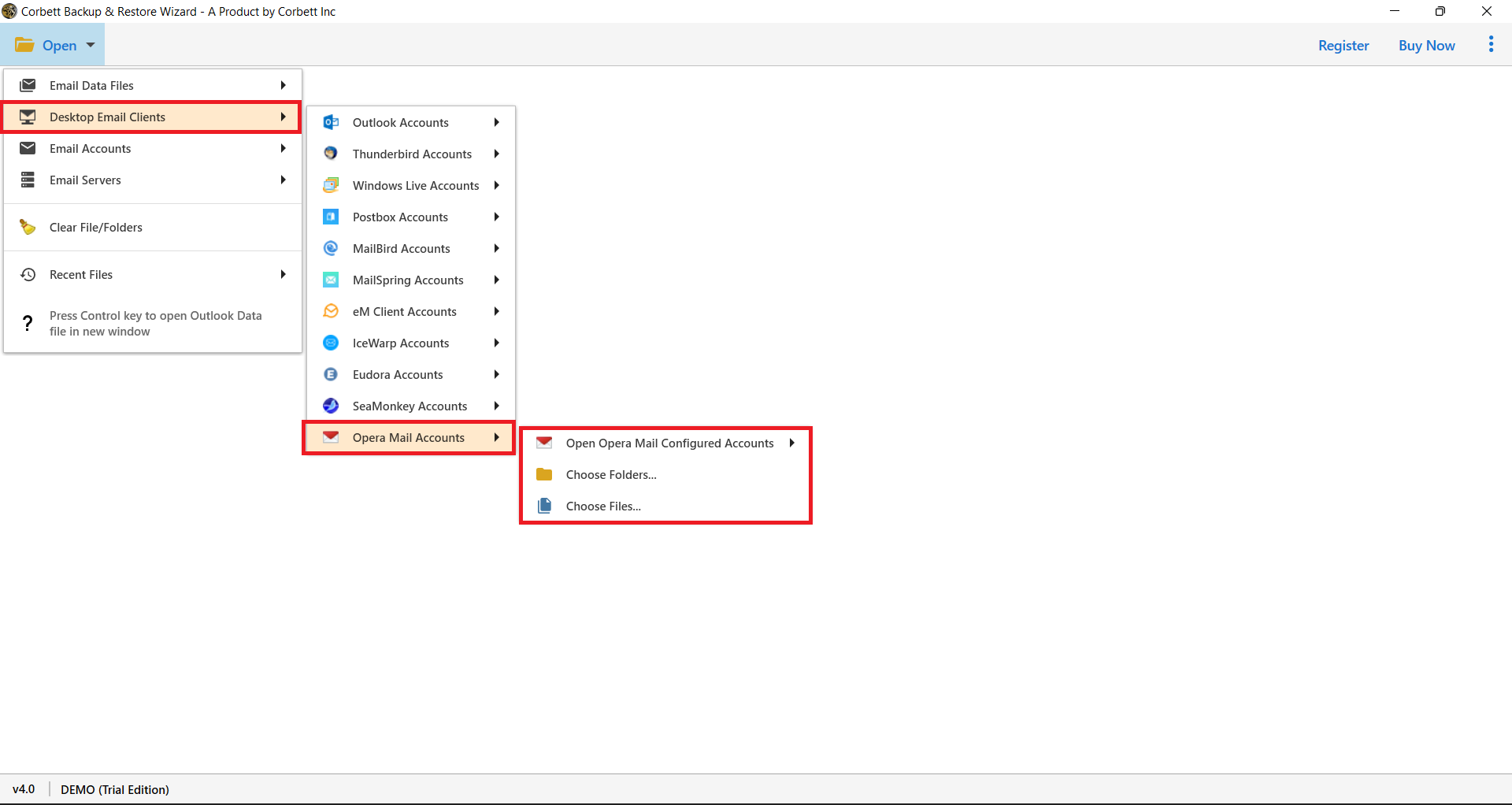1512x805 pixels.
Task: Click the Open toolbar button label
Action: click(59, 45)
